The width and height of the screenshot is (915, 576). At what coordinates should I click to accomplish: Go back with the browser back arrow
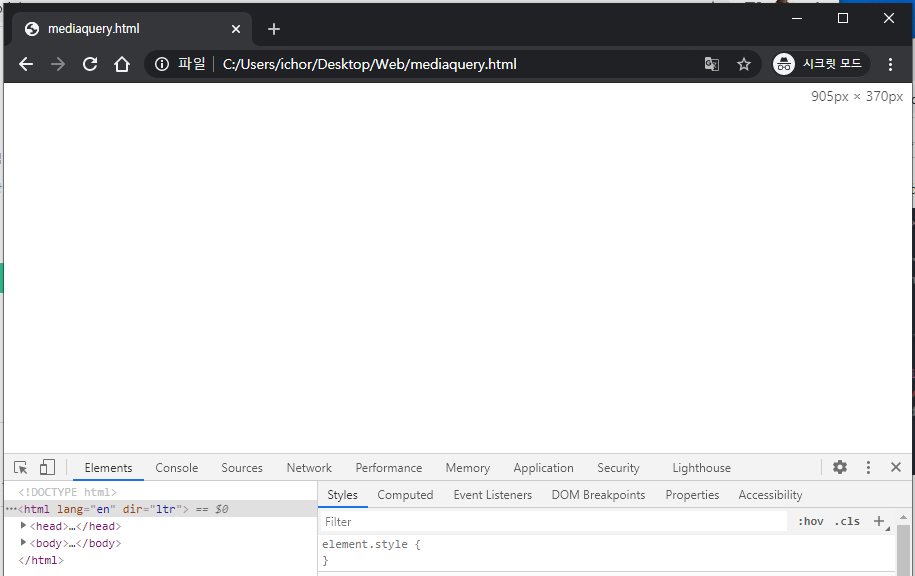point(26,64)
